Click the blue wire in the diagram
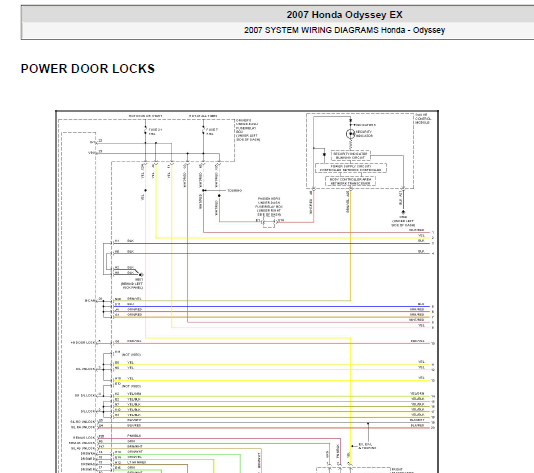 pos(272,306)
